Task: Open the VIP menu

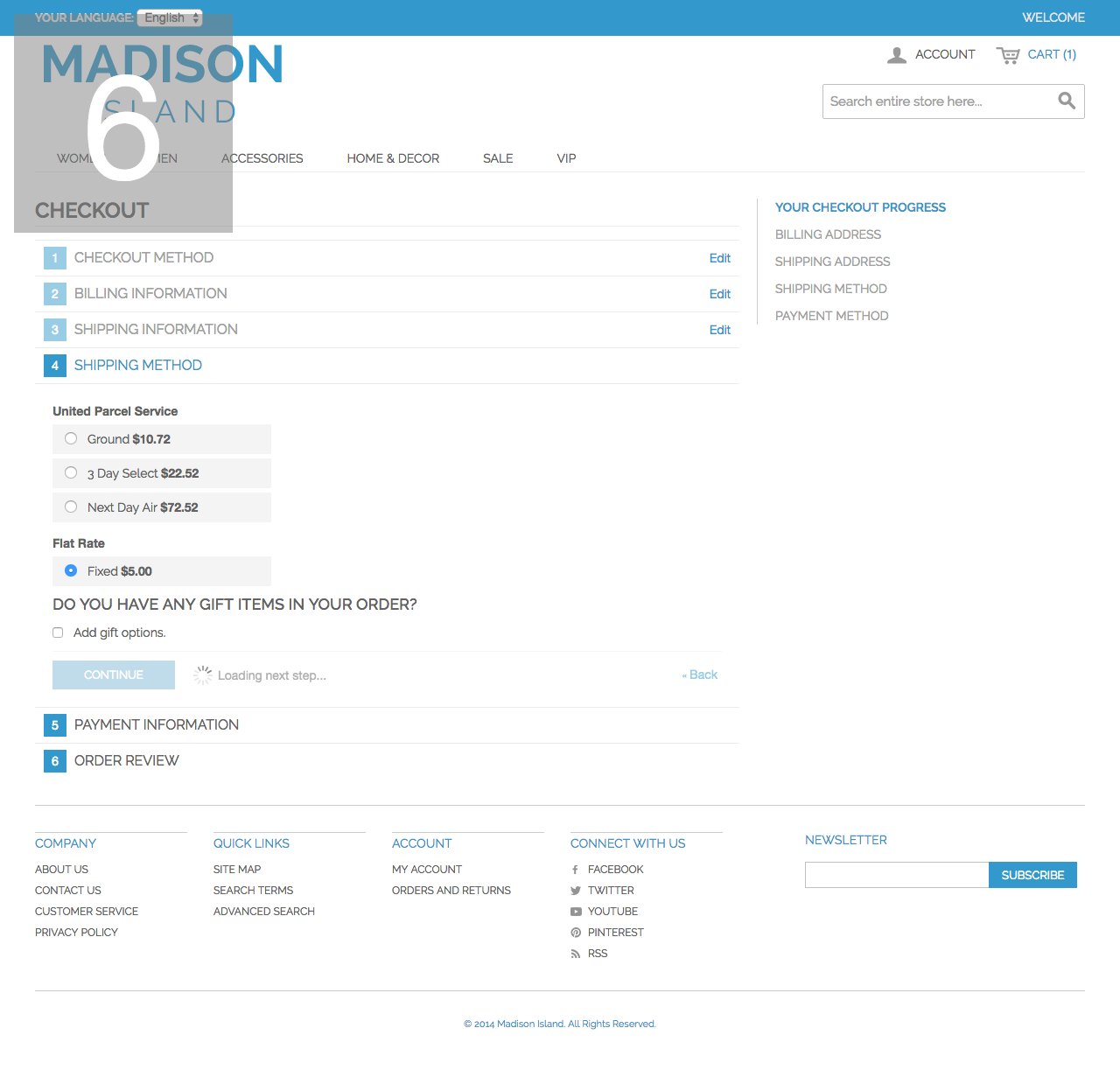Action: click(x=566, y=158)
